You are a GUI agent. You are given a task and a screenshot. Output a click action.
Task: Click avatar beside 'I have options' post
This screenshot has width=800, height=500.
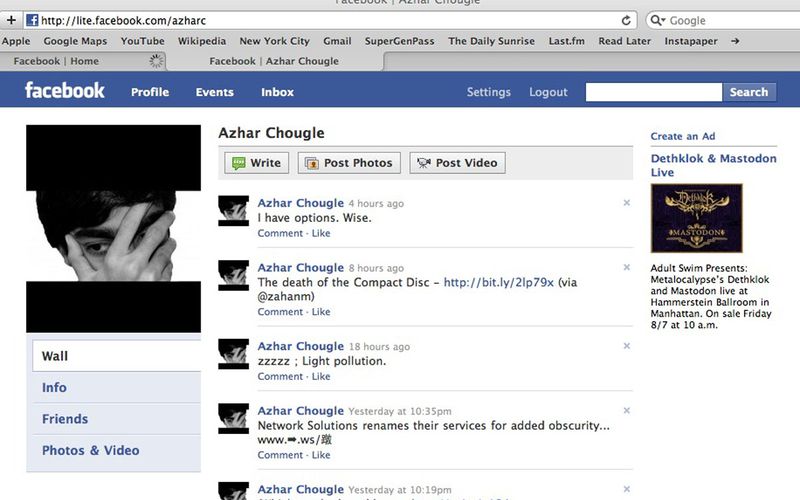(234, 210)
